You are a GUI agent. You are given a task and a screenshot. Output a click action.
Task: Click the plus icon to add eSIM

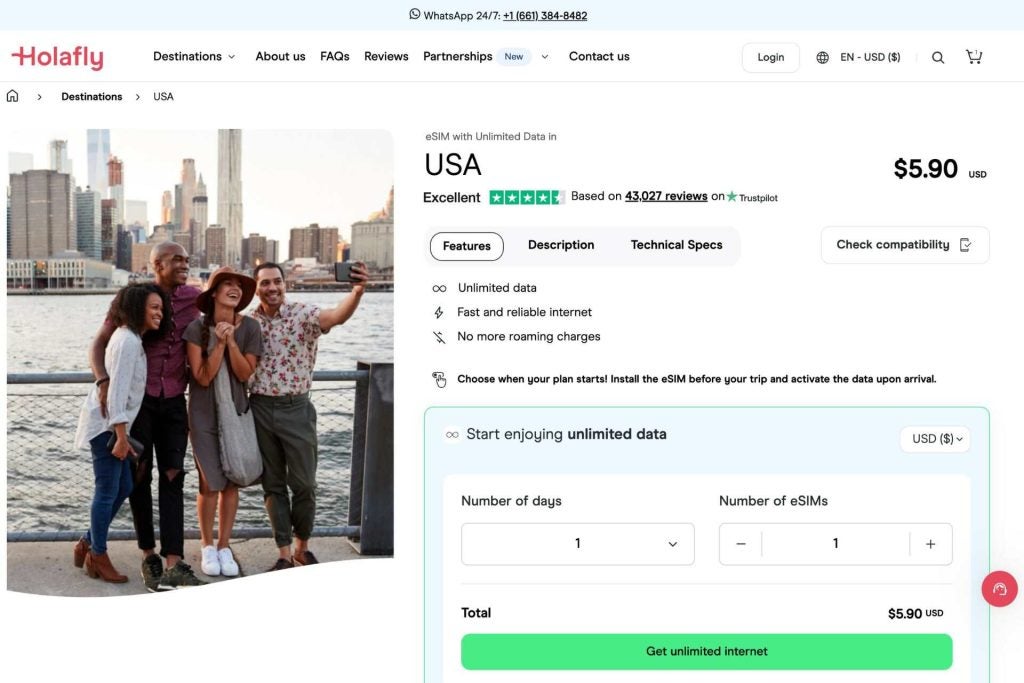[x=930, y=544]
